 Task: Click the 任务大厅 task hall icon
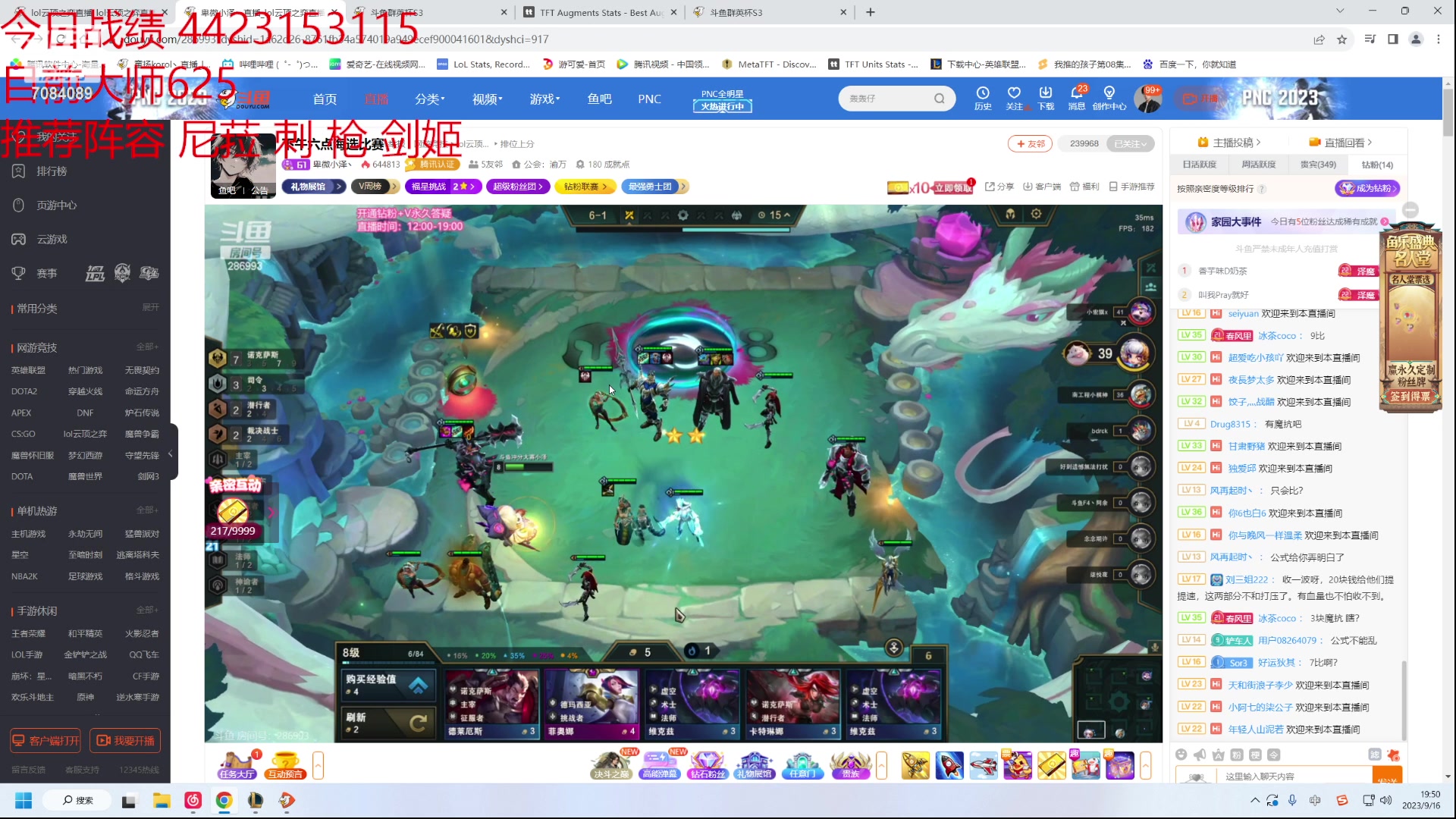[237, 765]
